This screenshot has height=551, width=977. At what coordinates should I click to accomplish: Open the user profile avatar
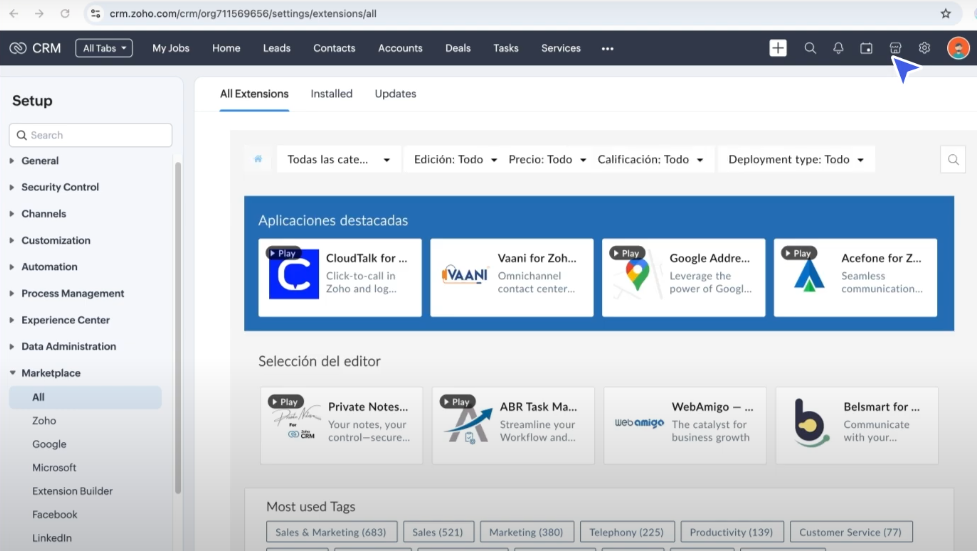click(958, 48)
